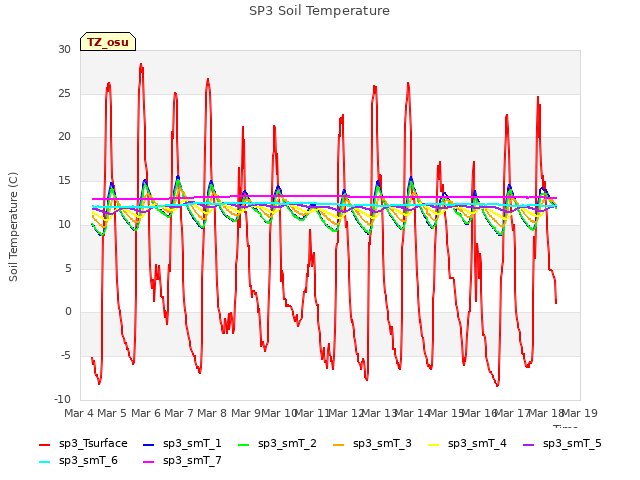Click the -10 y-axis tick label

(63, 399)
